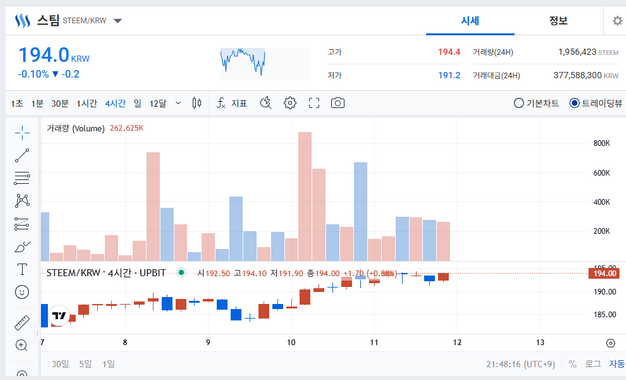Select the trend line drawing tool
This screenshot has width=626, height=380.
point(22,155)
